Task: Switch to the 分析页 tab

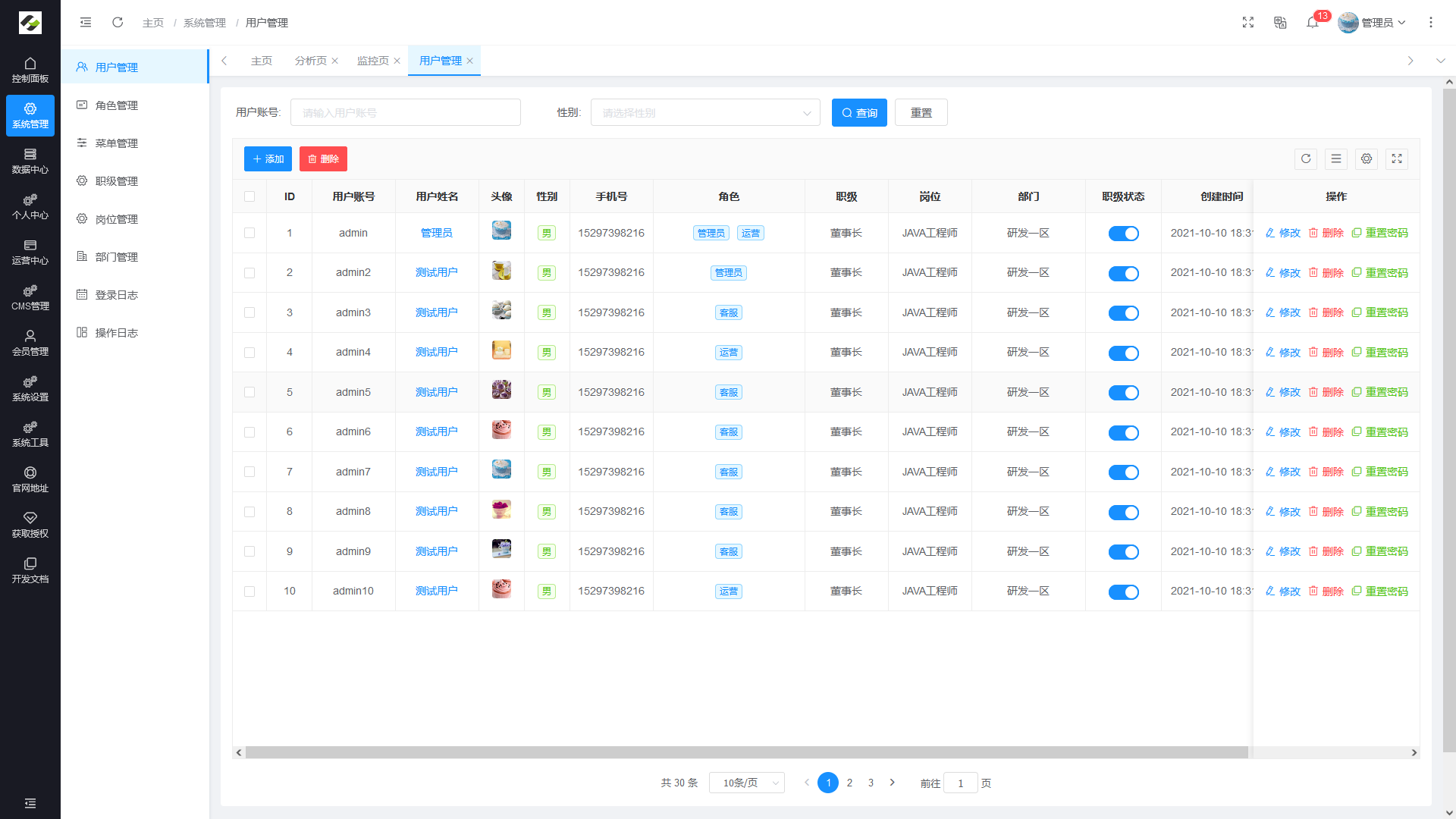Action: pyautogui.click(x=310, y=61)
